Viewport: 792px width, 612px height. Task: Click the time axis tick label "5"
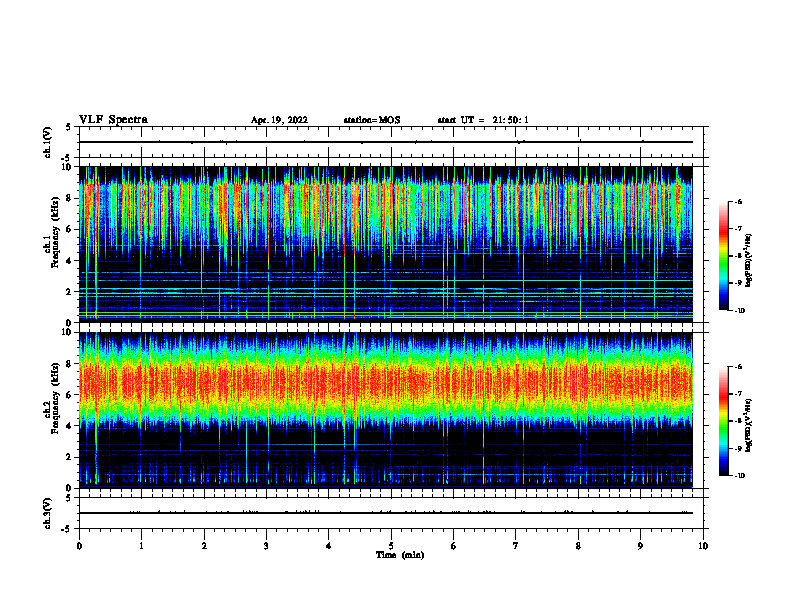pyautogui.click(x=391, y=546)
